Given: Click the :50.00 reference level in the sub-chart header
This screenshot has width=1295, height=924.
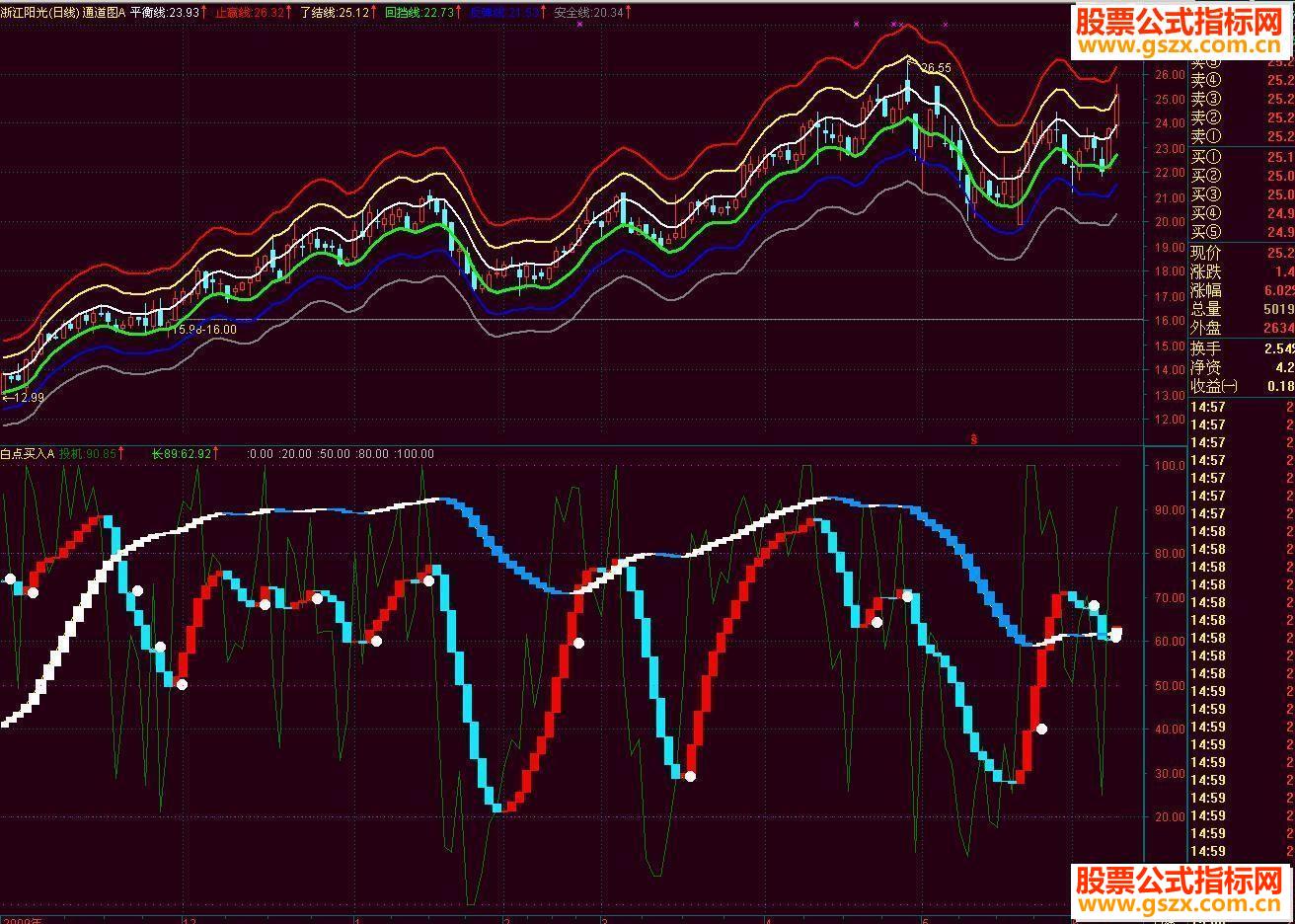Looking at the screenshot, I should [x=333, y=454].
